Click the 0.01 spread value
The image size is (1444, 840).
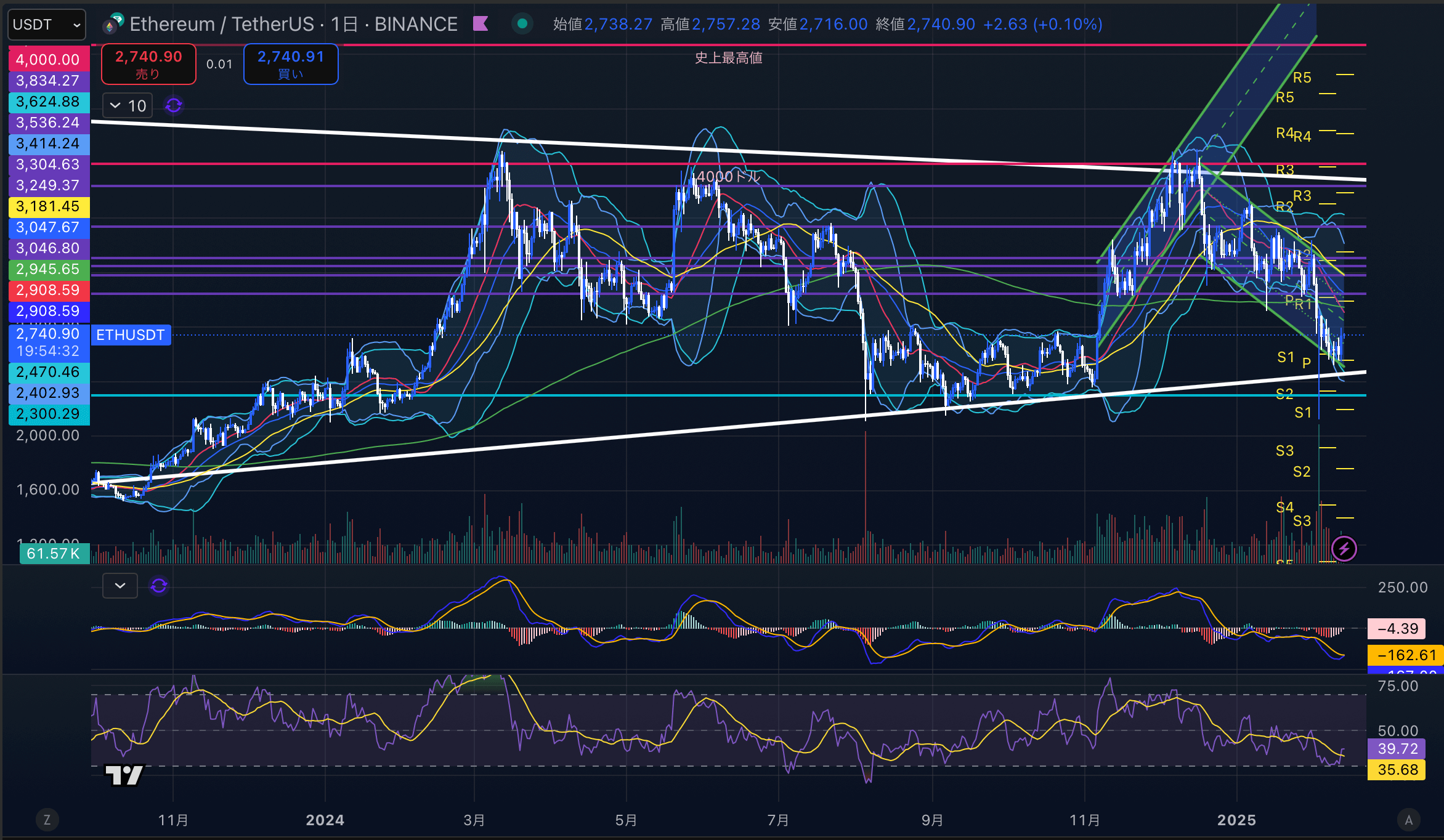219,64
